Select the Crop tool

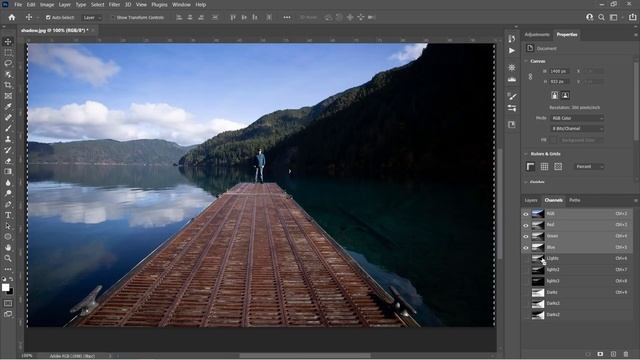[8, 85]
